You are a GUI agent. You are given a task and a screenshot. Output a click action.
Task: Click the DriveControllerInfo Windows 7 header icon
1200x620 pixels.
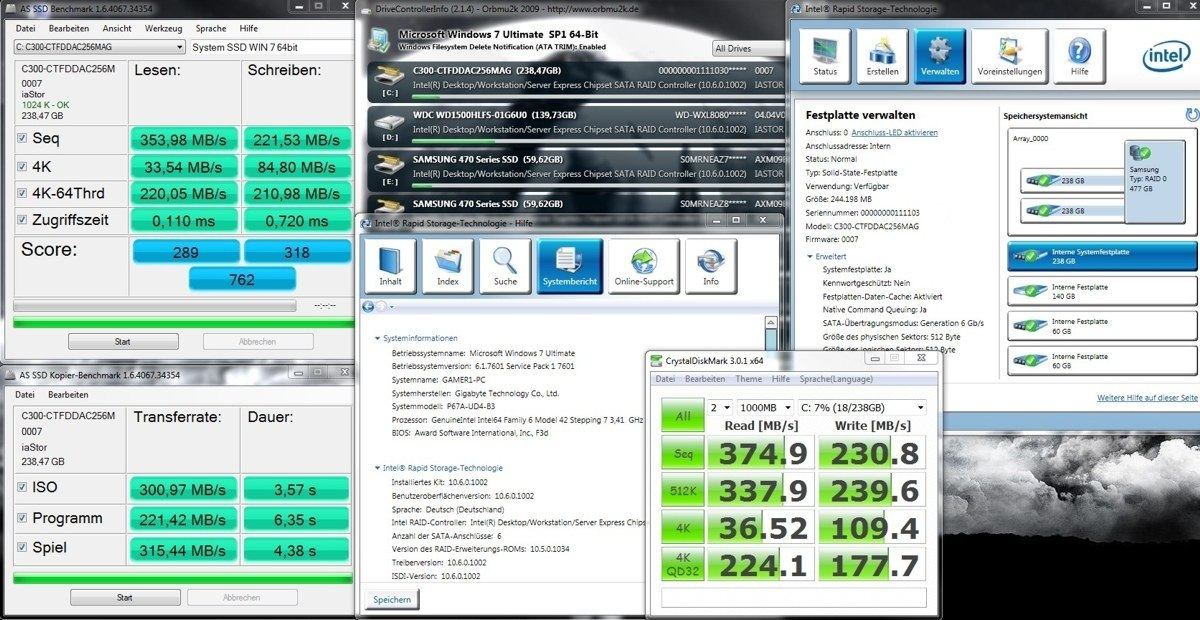click(x=380, y=40)
